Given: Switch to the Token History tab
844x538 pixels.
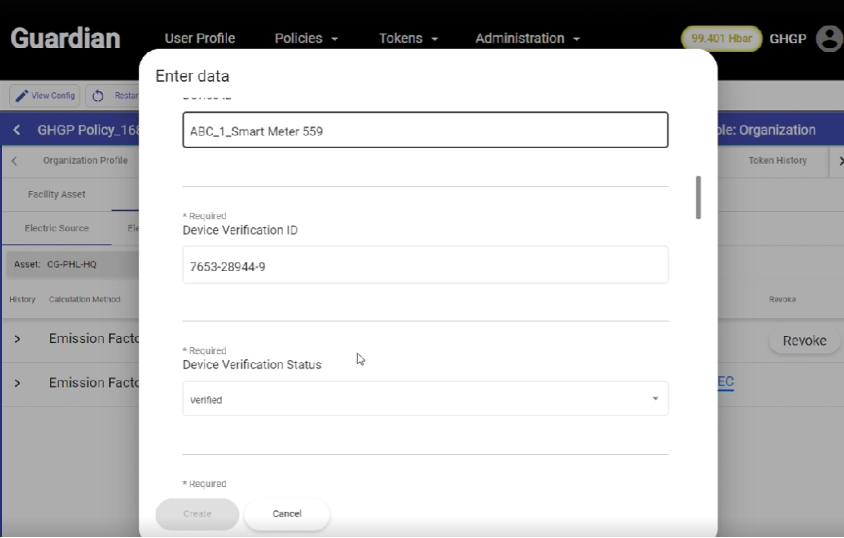Looking at the screenshot, I should click(x=777, y=160).
